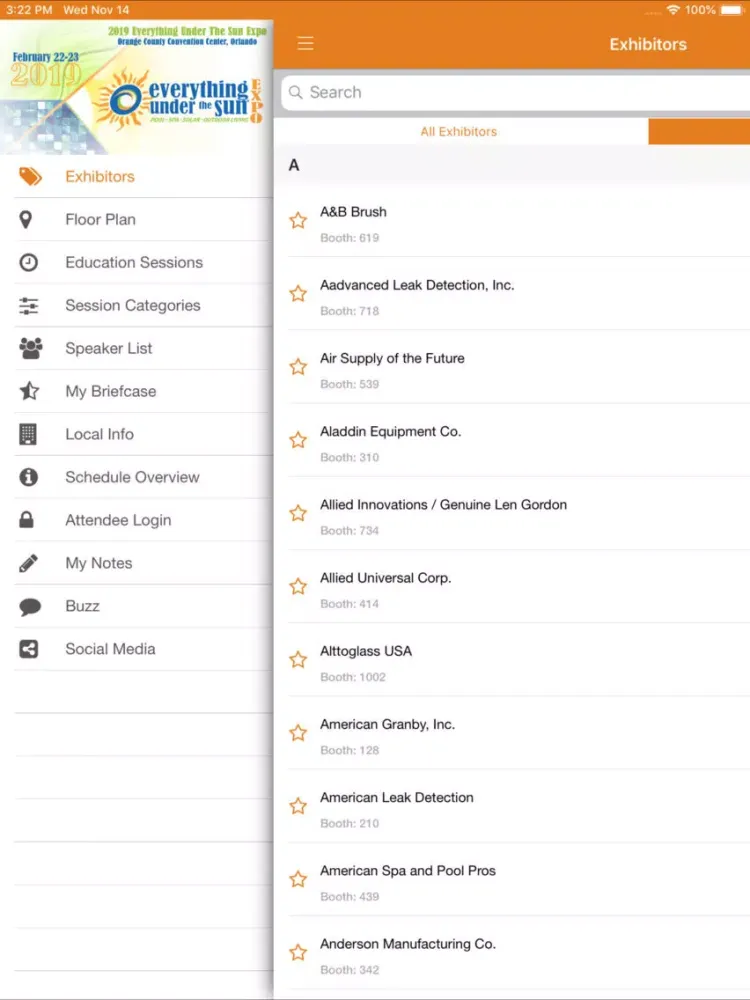Toggle favorite star for Air Supply of the Future

(x=298, y=367)
